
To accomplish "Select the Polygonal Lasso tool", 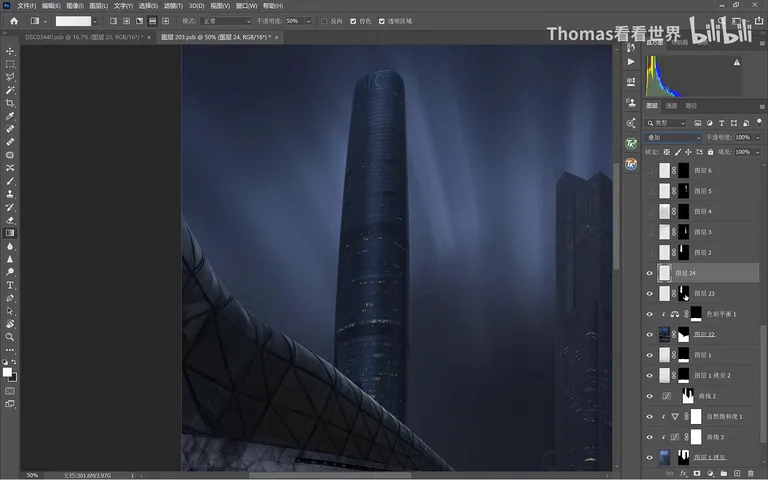I will (10, 77).
